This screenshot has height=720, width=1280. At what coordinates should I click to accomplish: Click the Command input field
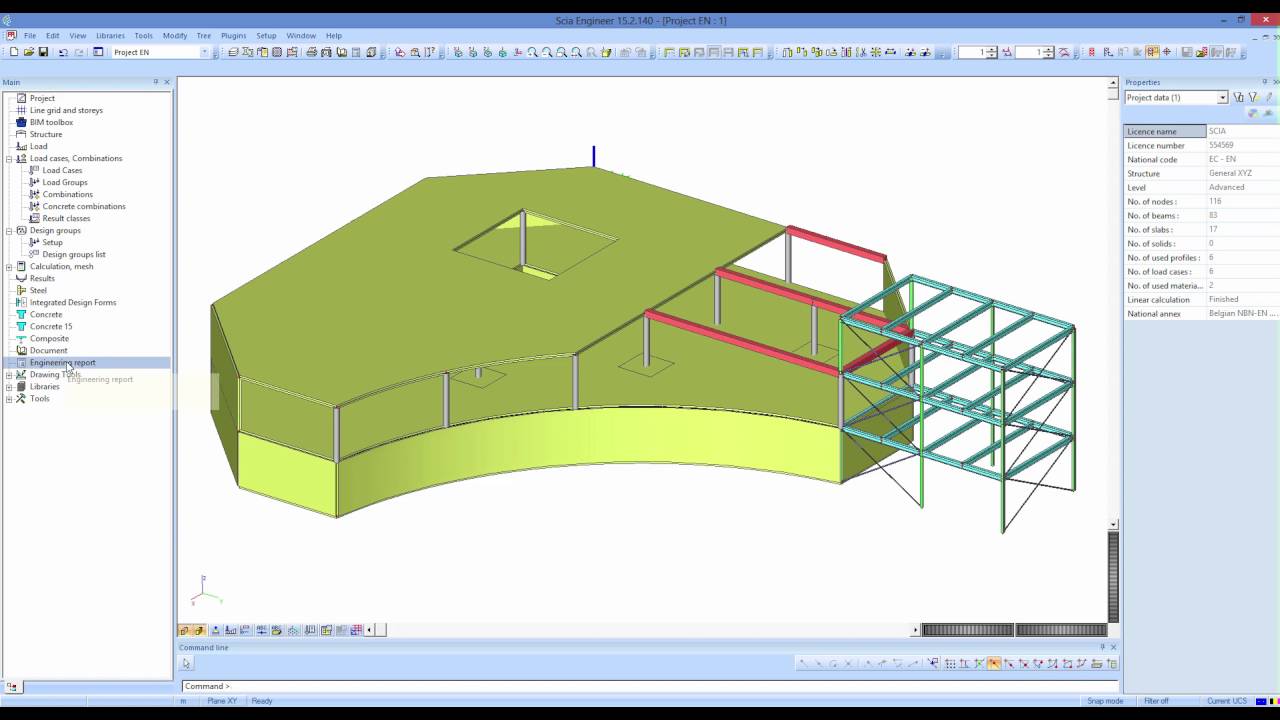coord(650,686)
